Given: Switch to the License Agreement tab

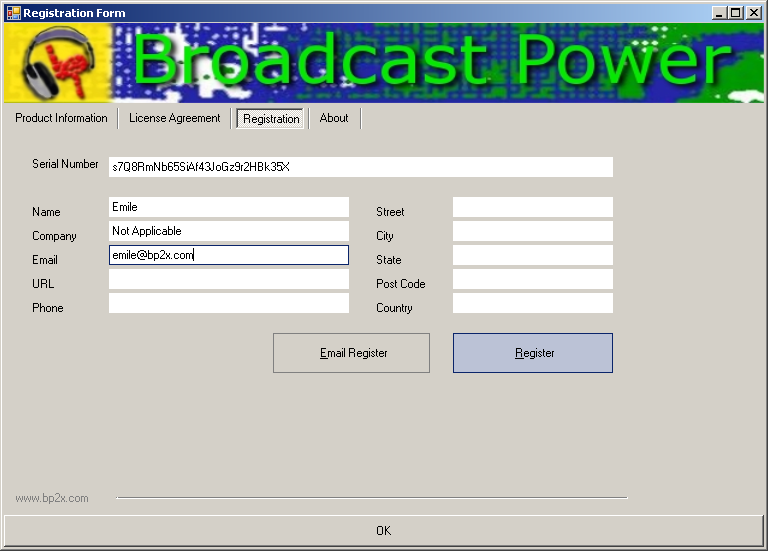Looking at the screenshot, I should [174, 118].
